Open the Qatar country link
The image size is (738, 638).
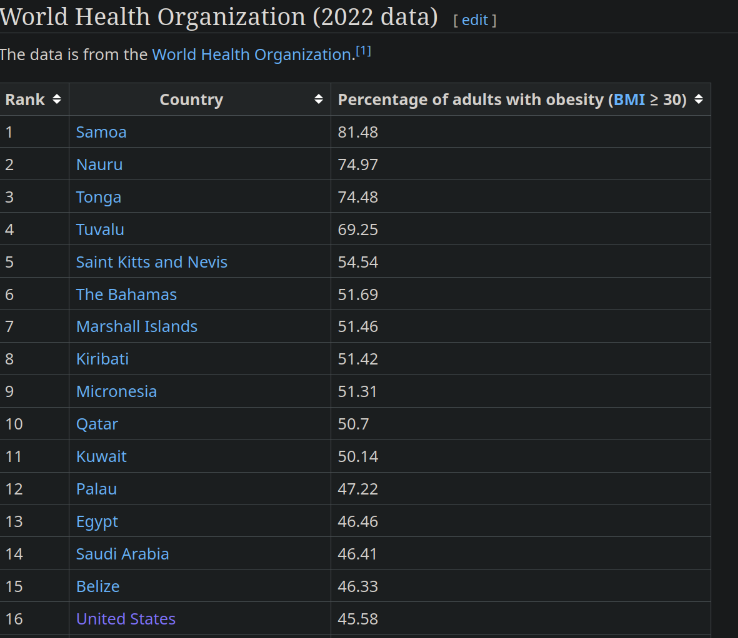pos(97,424)
